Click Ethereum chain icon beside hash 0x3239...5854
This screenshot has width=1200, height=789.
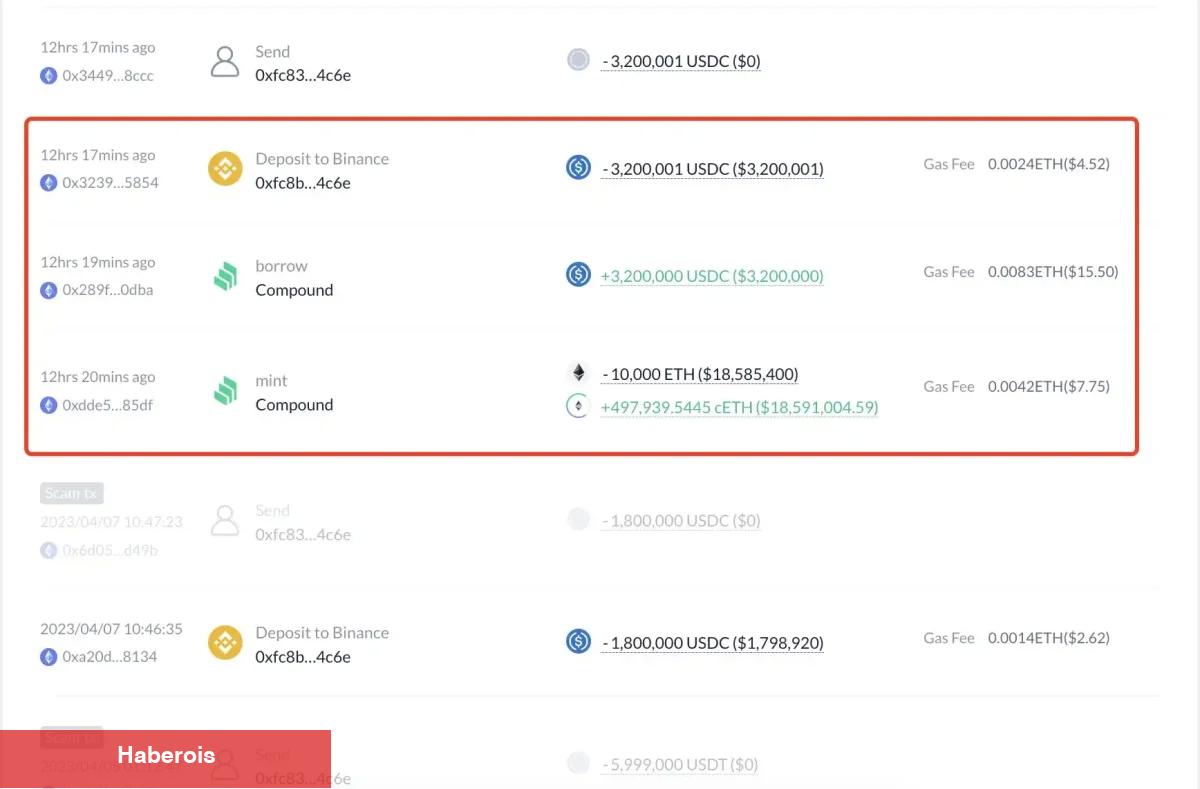[48, 183]
